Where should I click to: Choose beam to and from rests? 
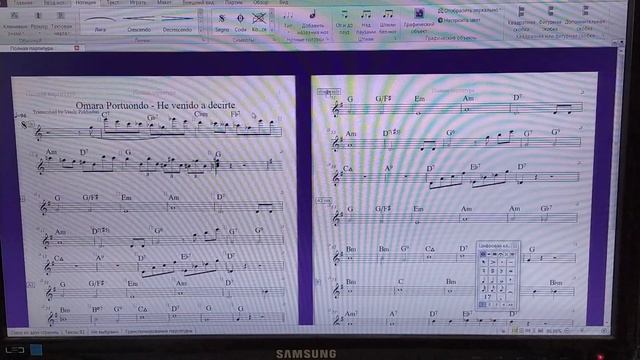coord(344,22)
